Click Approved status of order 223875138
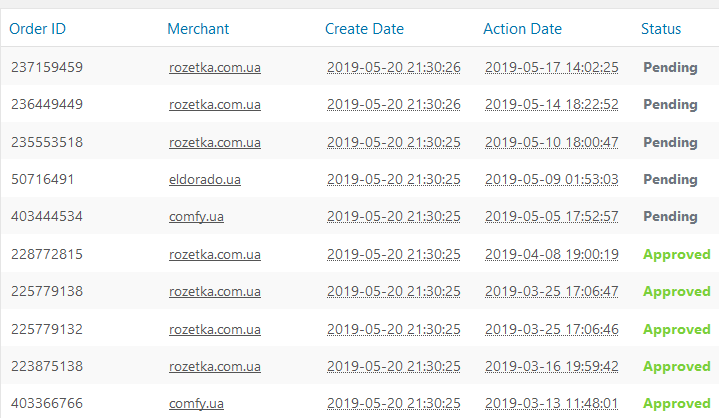The height and width of the screenshot is (418, 719). click(x=677, y=366)
